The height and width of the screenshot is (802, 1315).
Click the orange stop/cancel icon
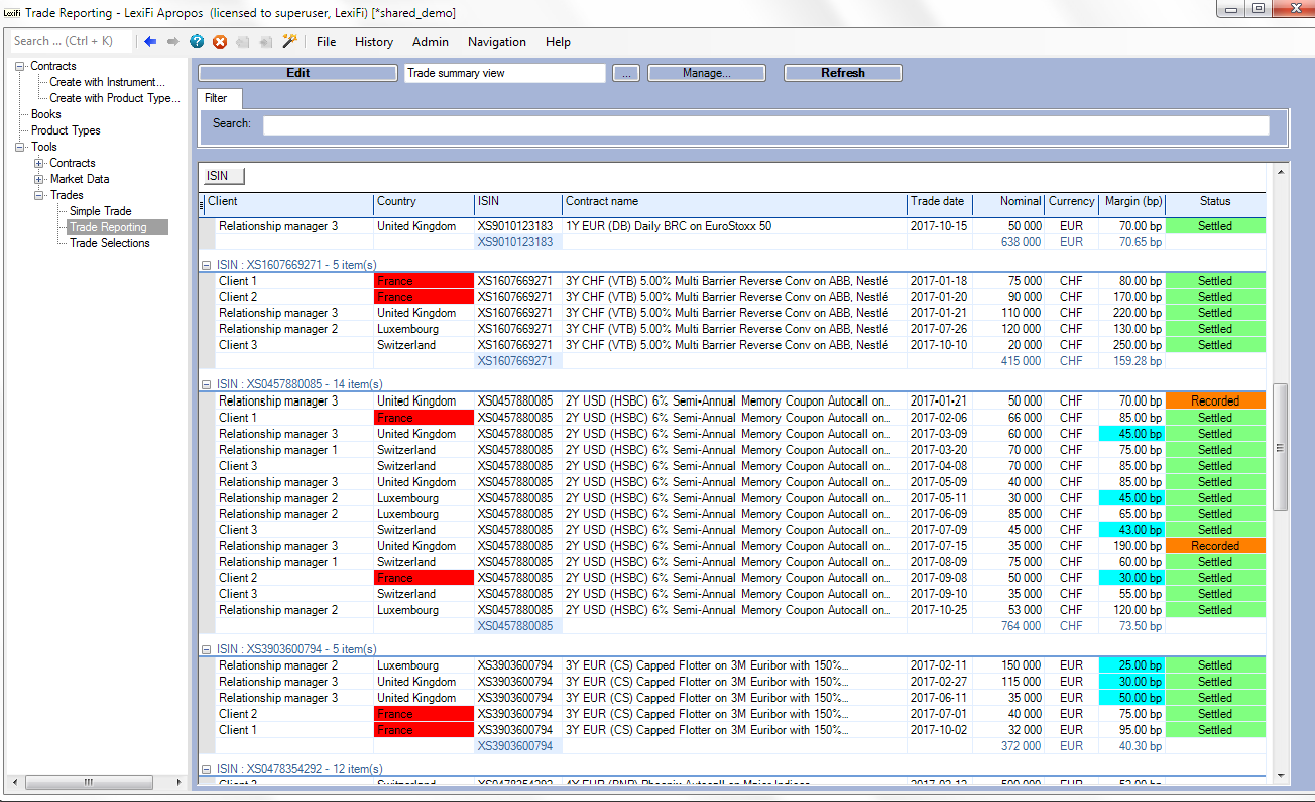coord(219,42)
